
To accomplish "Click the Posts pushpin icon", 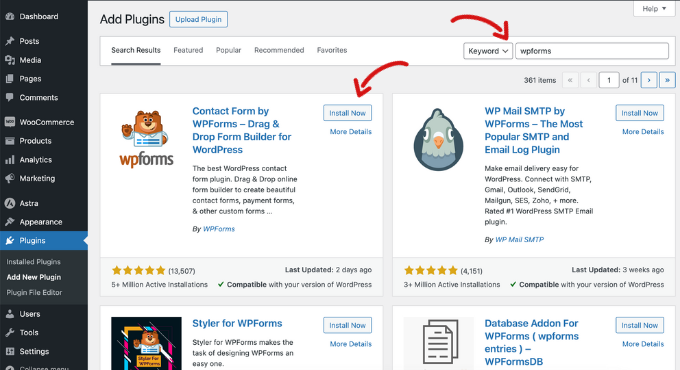I will coord(10,41).
